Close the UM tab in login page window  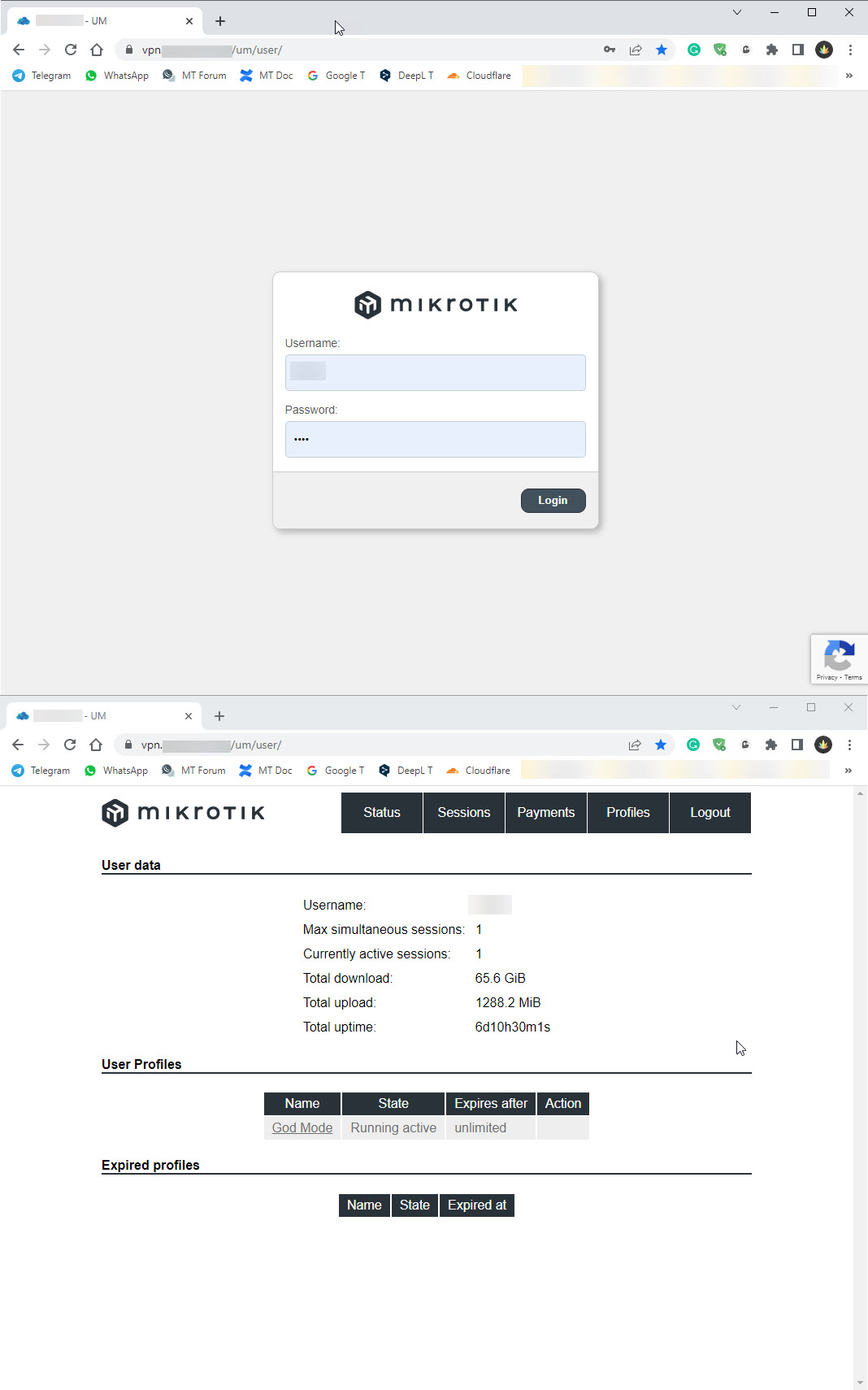tap(189, 21)
